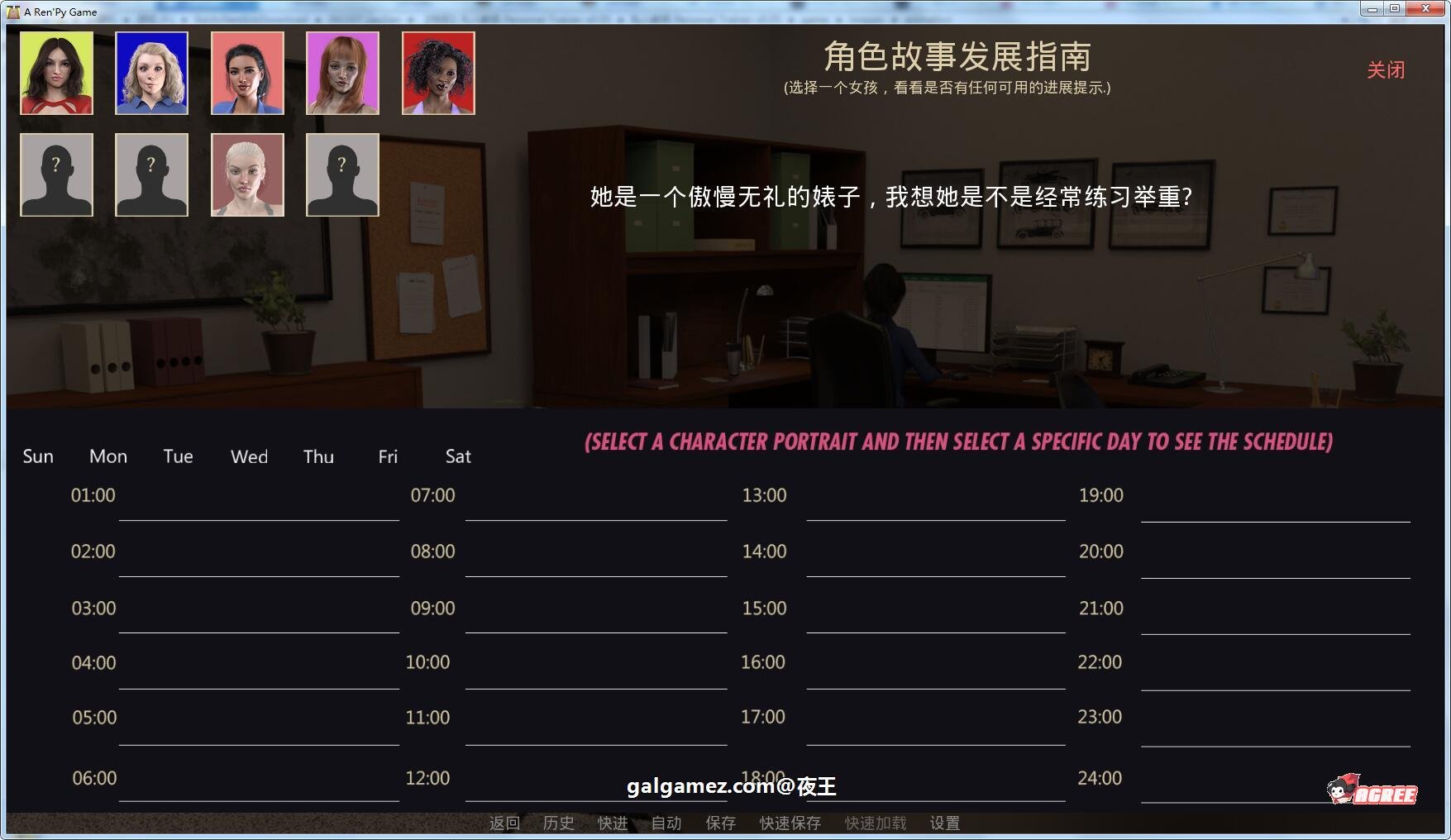Select the Wed day tab

click(248, 456)
